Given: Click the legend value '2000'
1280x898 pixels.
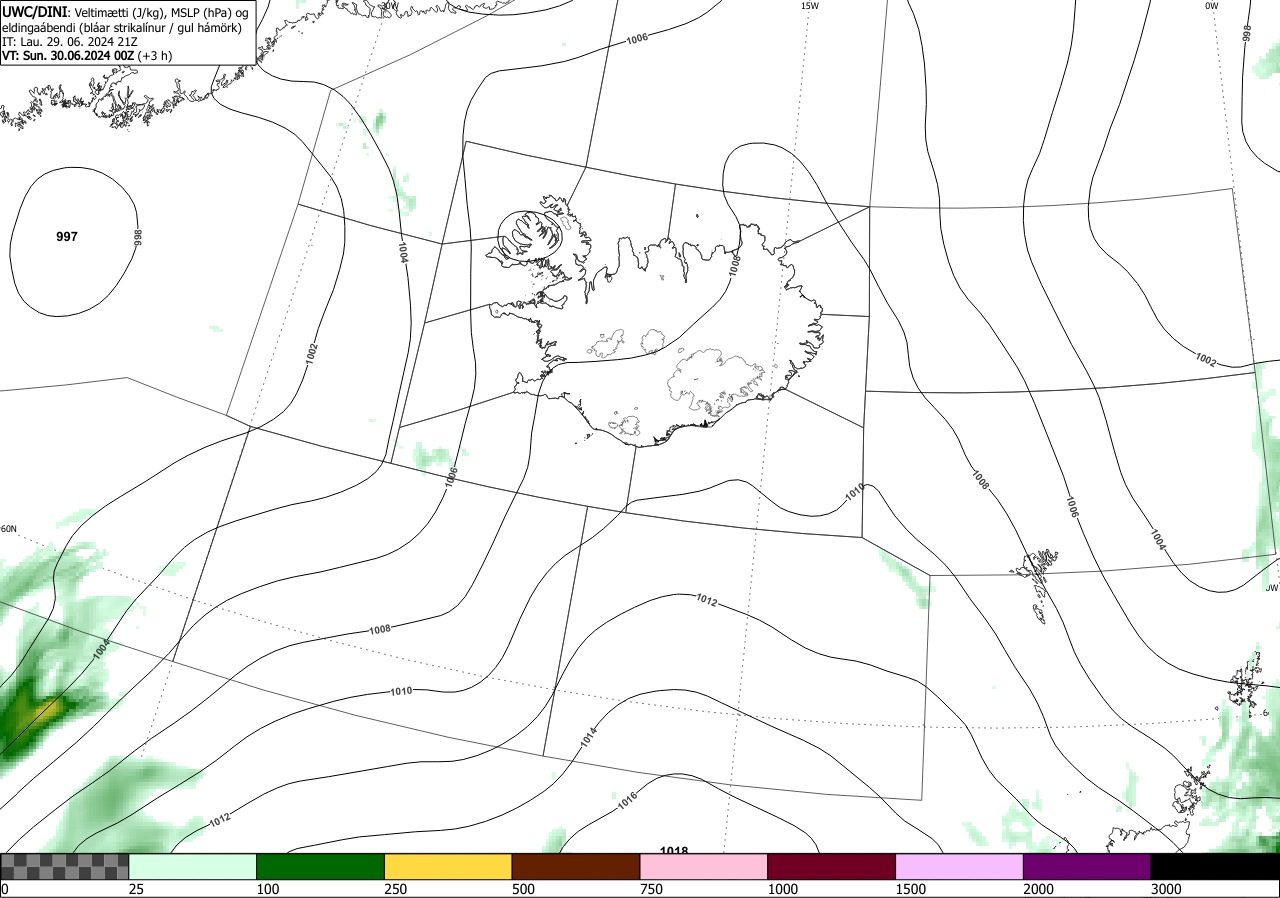Looking at the screenshot, I should coord(1039,889).
